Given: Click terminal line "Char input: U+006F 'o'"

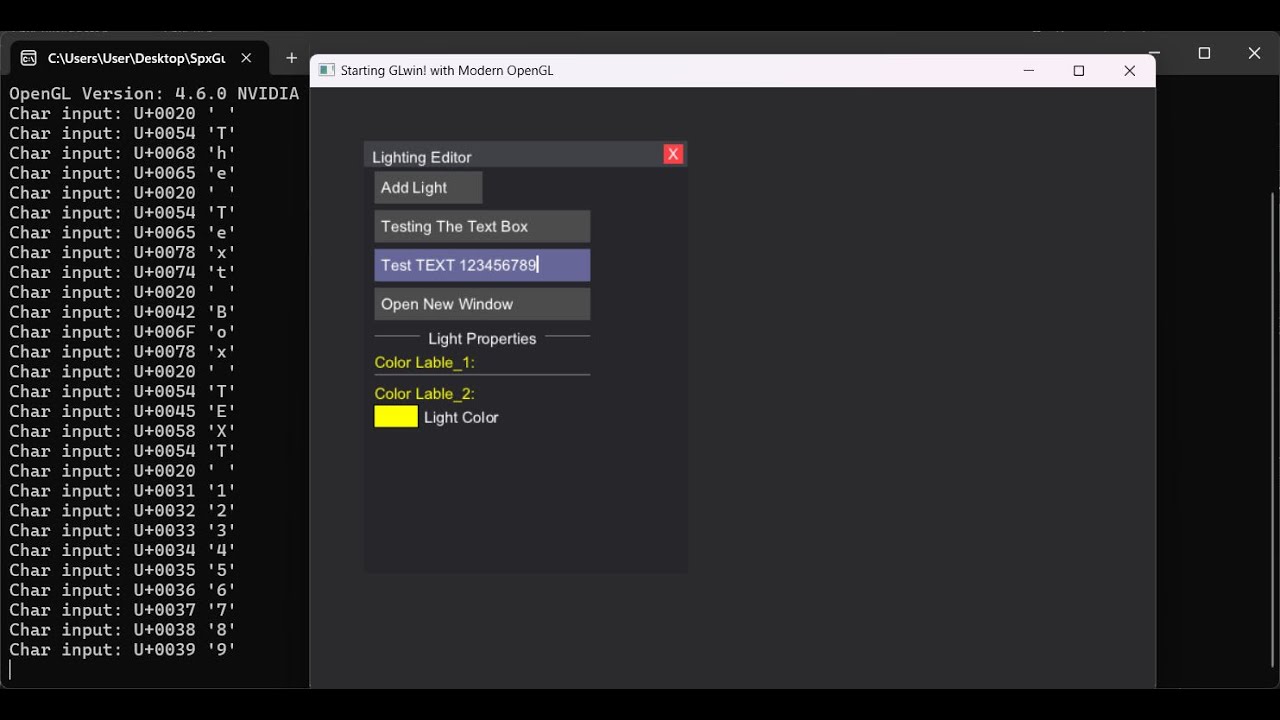Looking at the screenshot, I should (x=123, y=332).
